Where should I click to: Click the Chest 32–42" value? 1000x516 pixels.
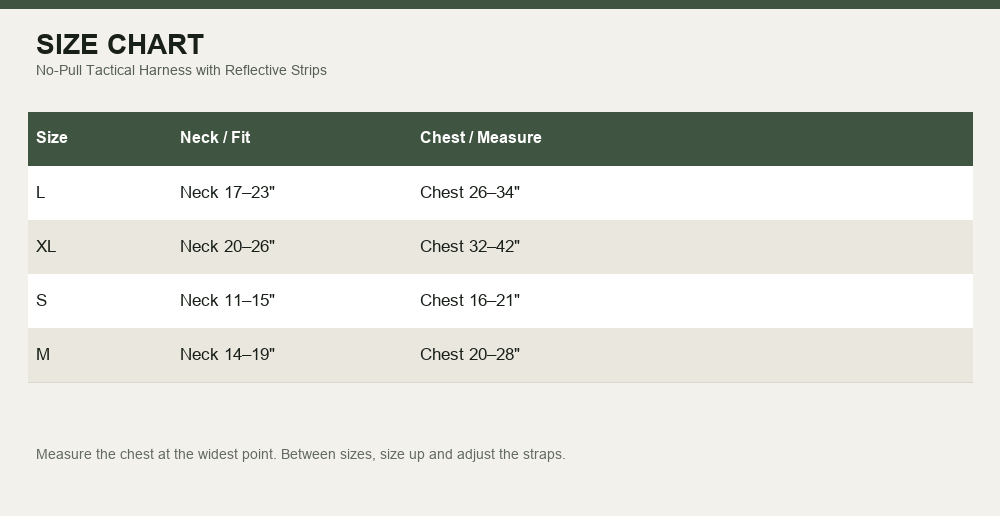470,246
